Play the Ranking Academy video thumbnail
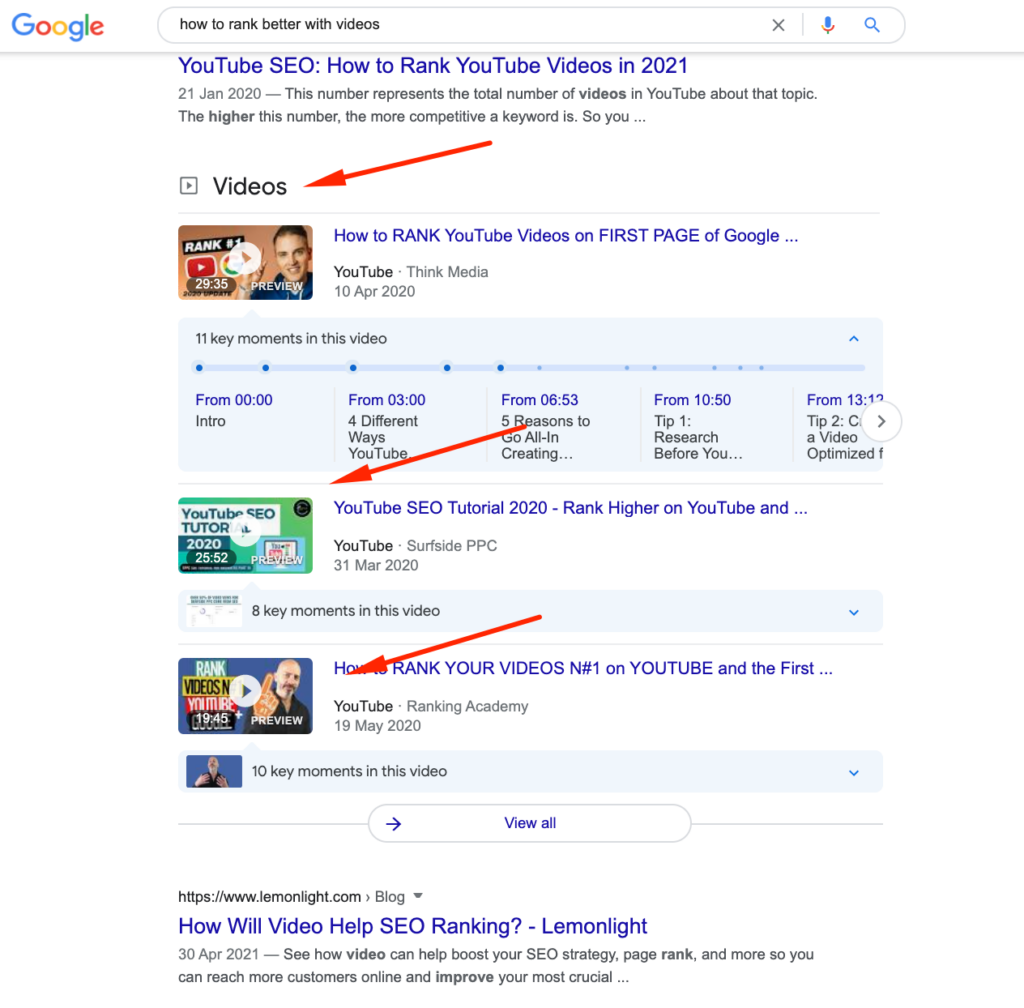This screenshot has height=1008, width=1024. click(x=245, y=695)
